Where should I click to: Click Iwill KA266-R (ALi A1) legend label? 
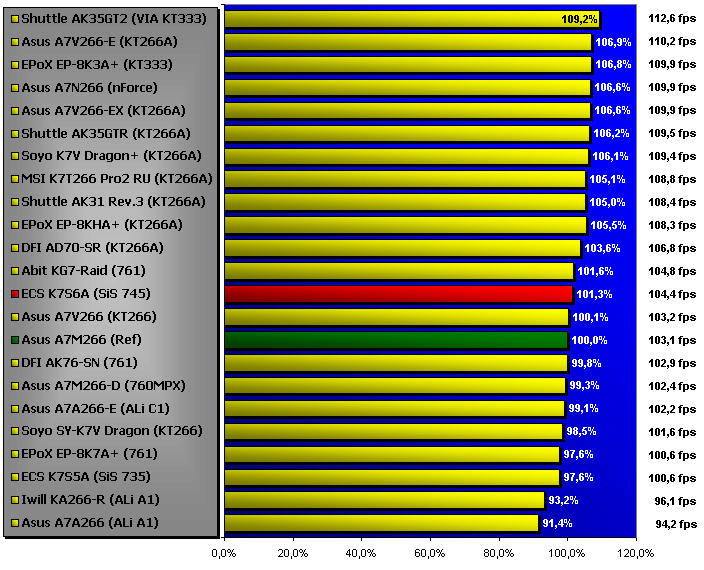click(90, 500)
